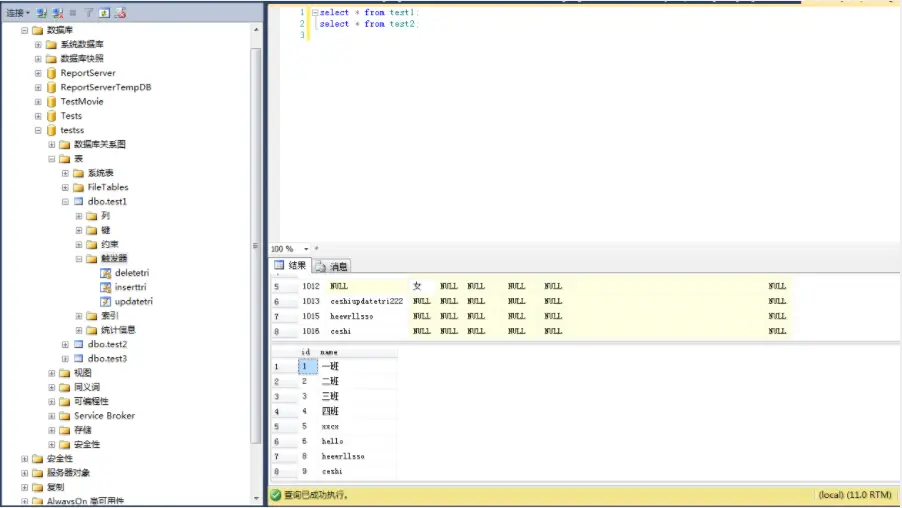
Task: Click the 索引 folder icon
Action: [x=92, y=316]
